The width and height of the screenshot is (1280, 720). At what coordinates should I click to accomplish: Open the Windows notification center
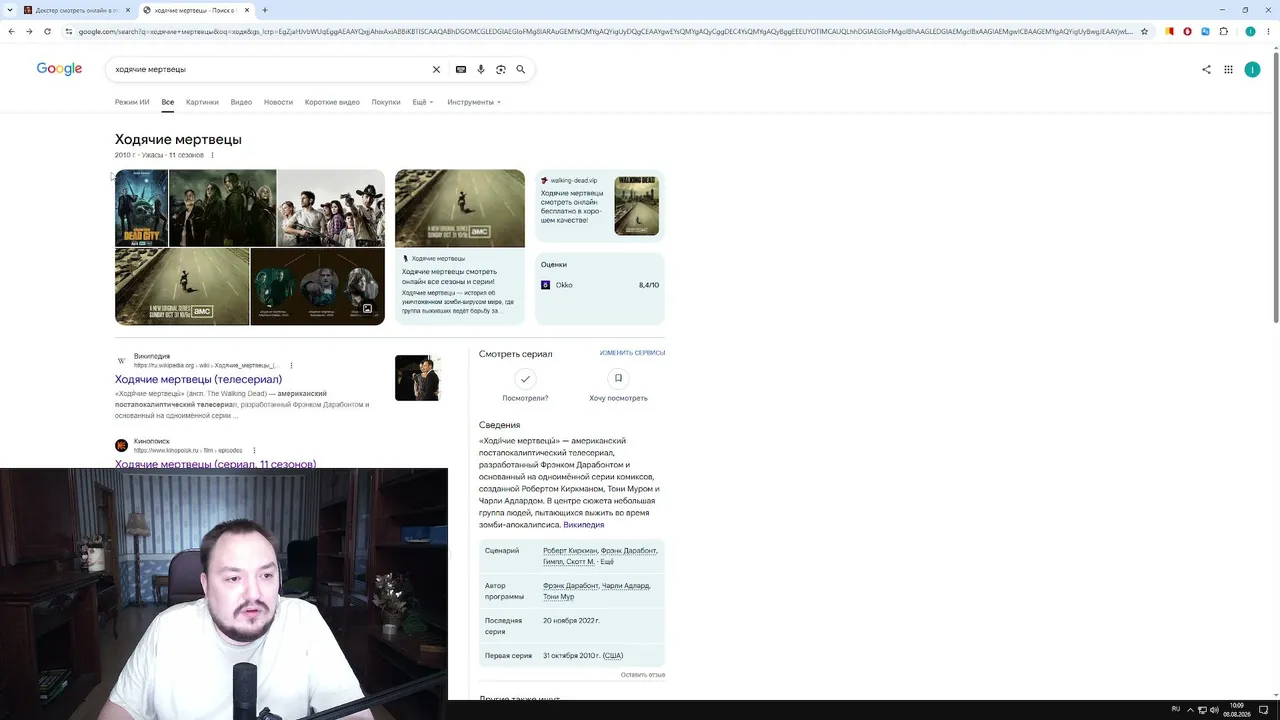pyautogui.click(x=1263, y=710)
